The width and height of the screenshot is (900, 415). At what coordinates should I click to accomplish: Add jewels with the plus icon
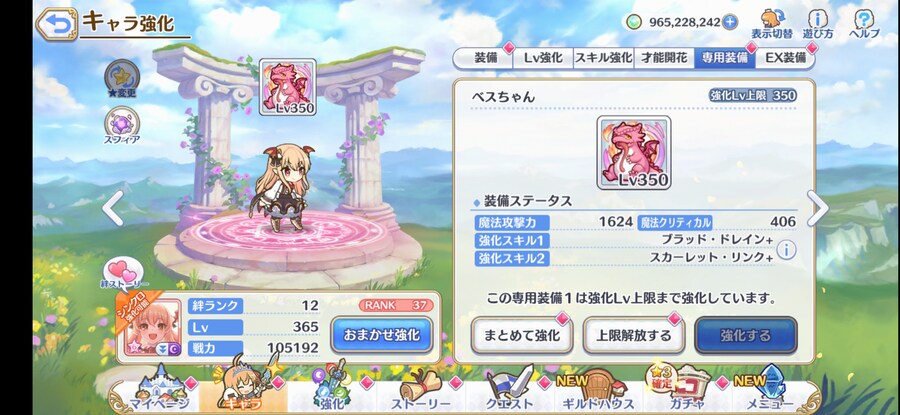point(730,22)
